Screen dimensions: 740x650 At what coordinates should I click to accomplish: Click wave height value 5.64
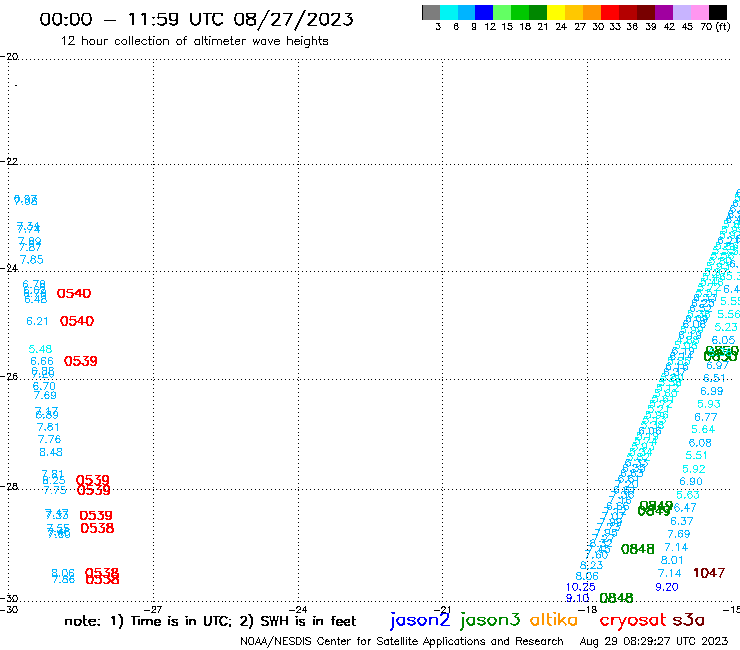[703, 430]
